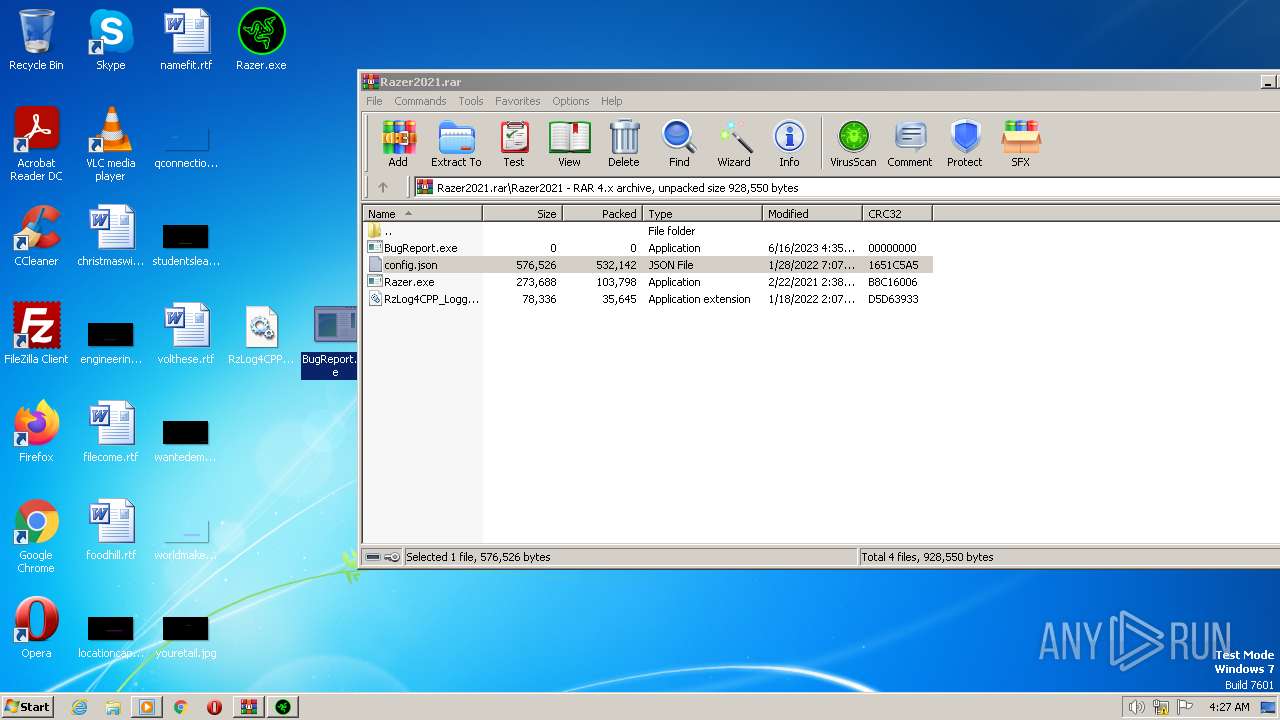Select the volthese.rtf desktop file

[x=186, y=334]
